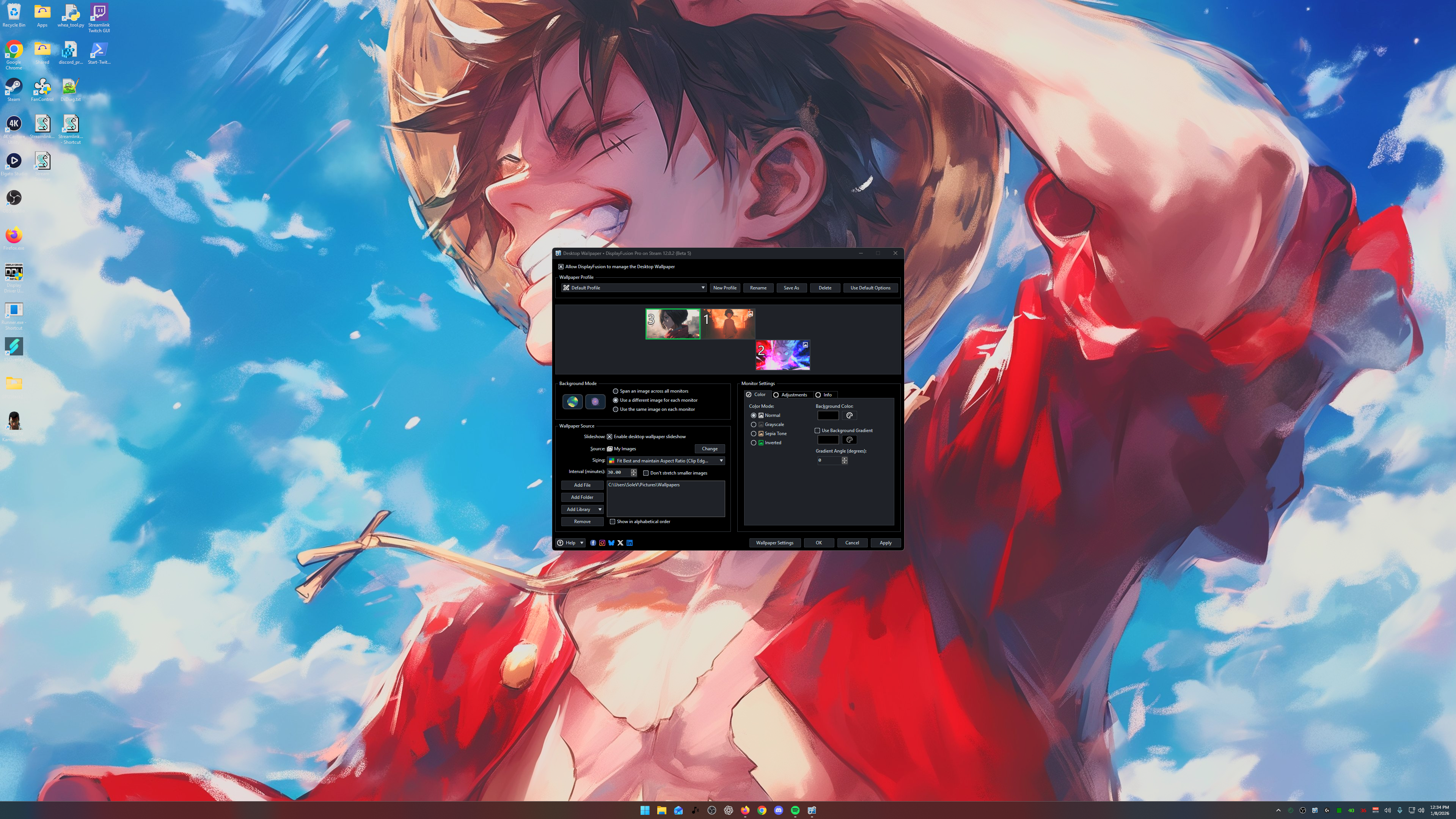
Task: Click the Wallpaper Settings button
Action: (x=774, y=542)
